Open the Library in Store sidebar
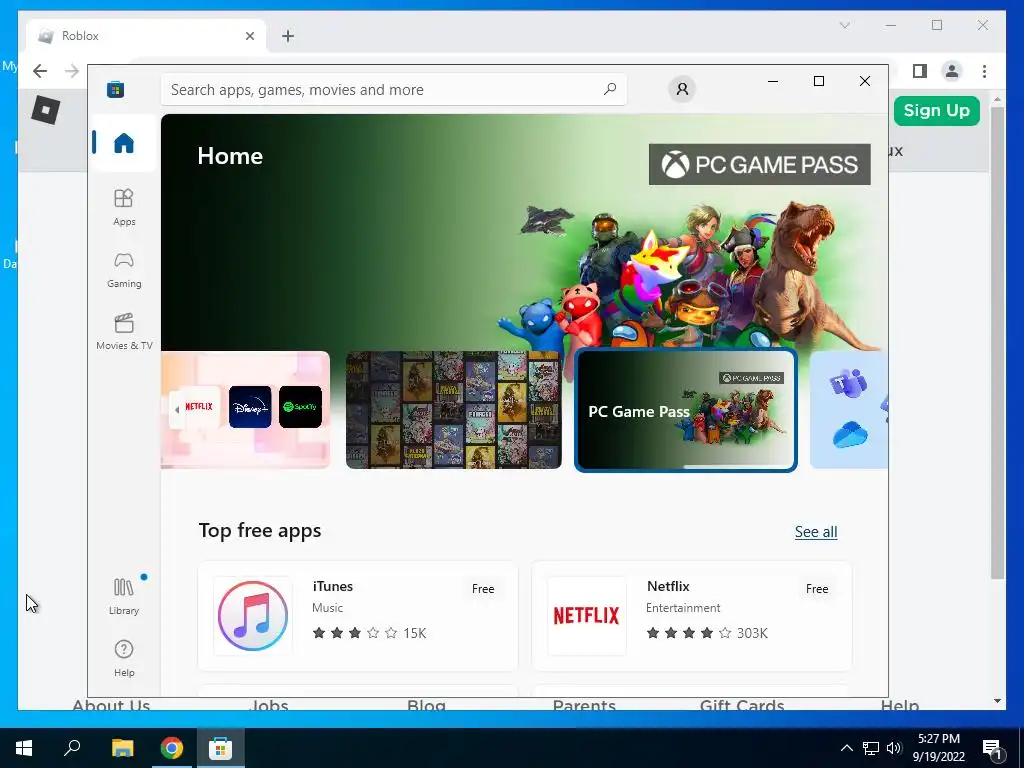 coord(124,596)
